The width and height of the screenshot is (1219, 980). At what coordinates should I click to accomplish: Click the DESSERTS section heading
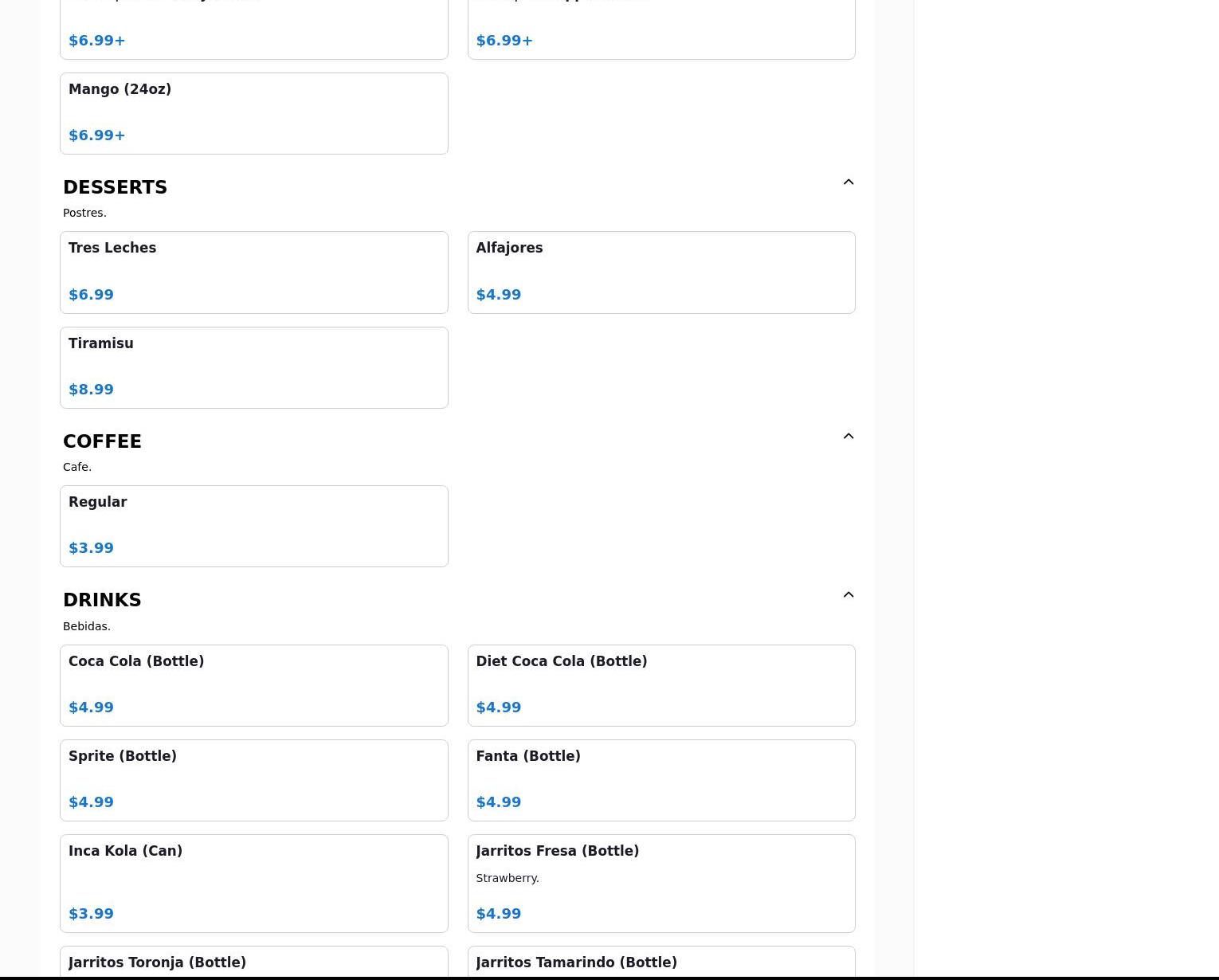(115, 187)
